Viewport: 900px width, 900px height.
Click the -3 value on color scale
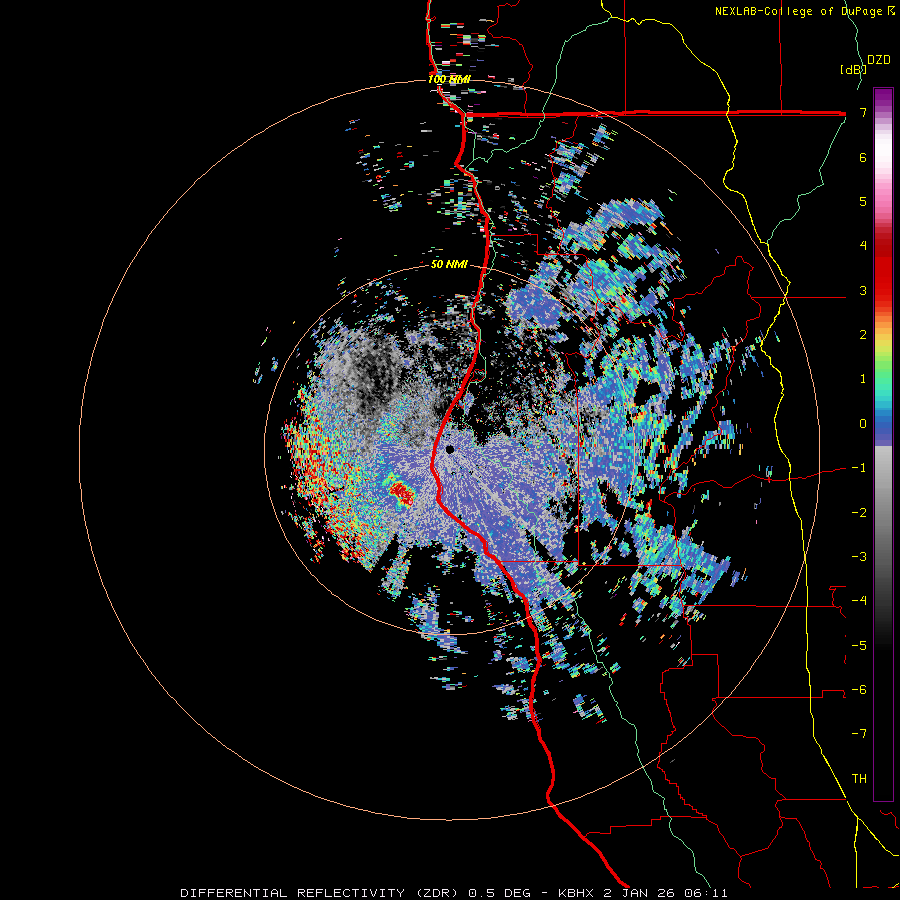pos(859,557)
